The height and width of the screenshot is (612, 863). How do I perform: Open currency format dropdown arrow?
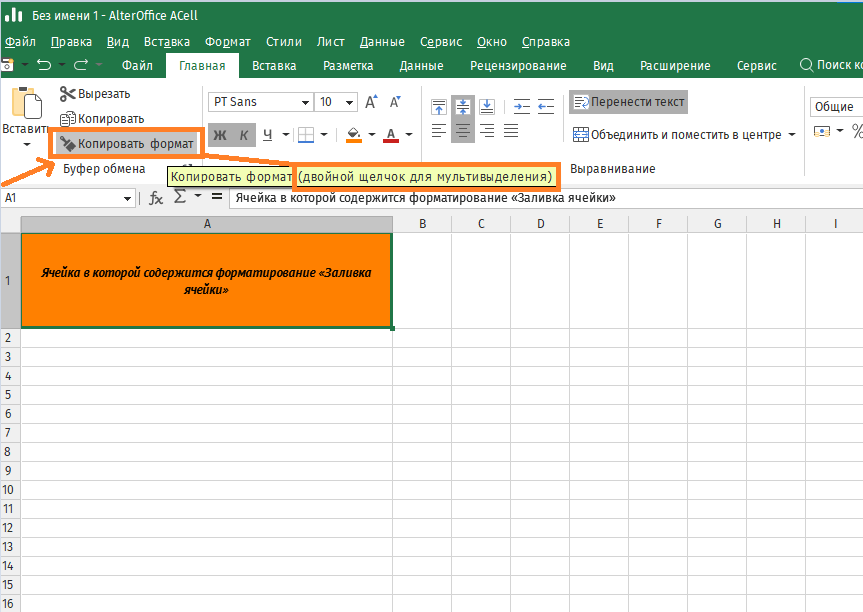(x=840, y=131)
